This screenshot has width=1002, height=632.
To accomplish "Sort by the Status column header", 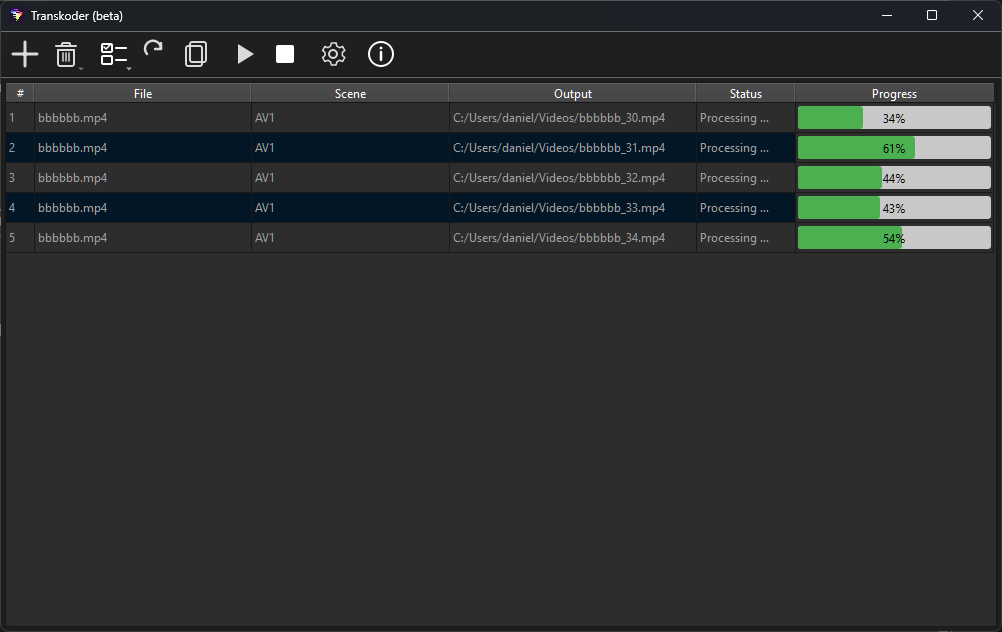I will [746, 93].
